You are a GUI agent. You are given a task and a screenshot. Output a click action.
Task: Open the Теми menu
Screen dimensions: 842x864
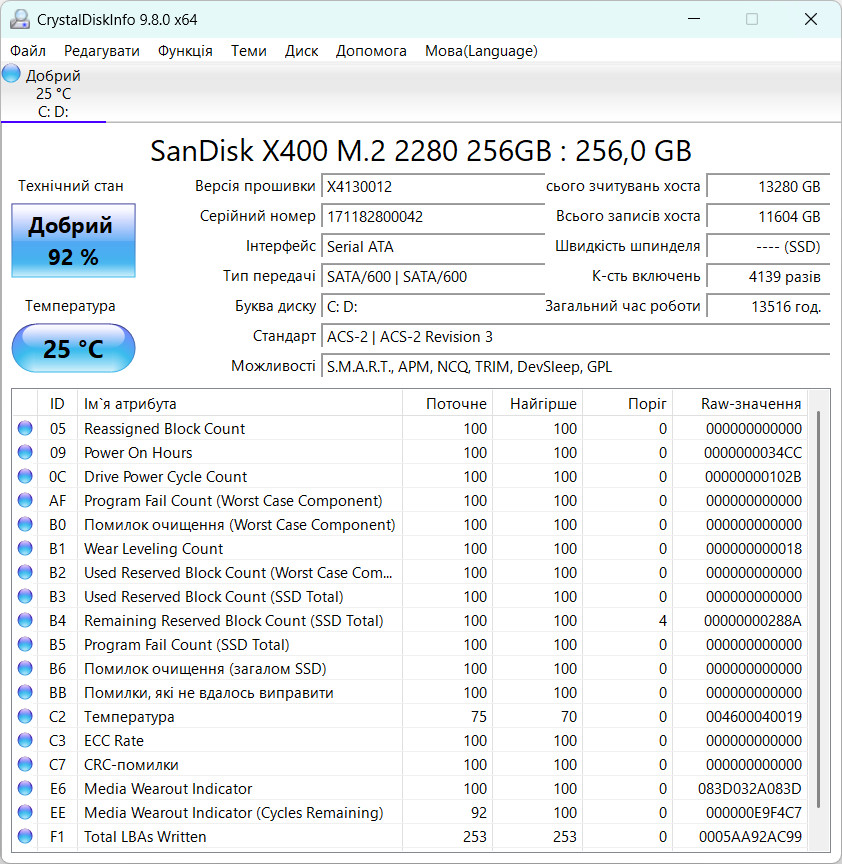coord(249,51)
